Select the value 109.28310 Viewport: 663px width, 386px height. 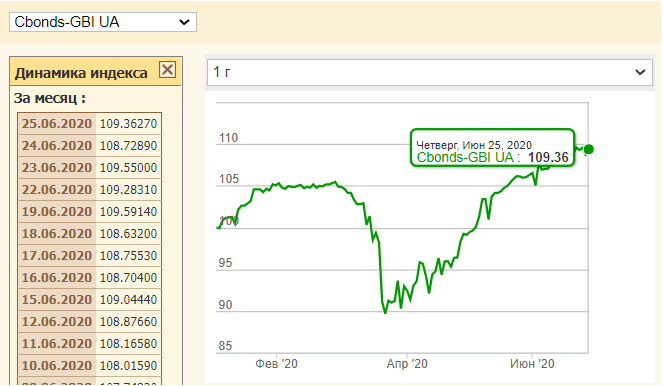129,189
